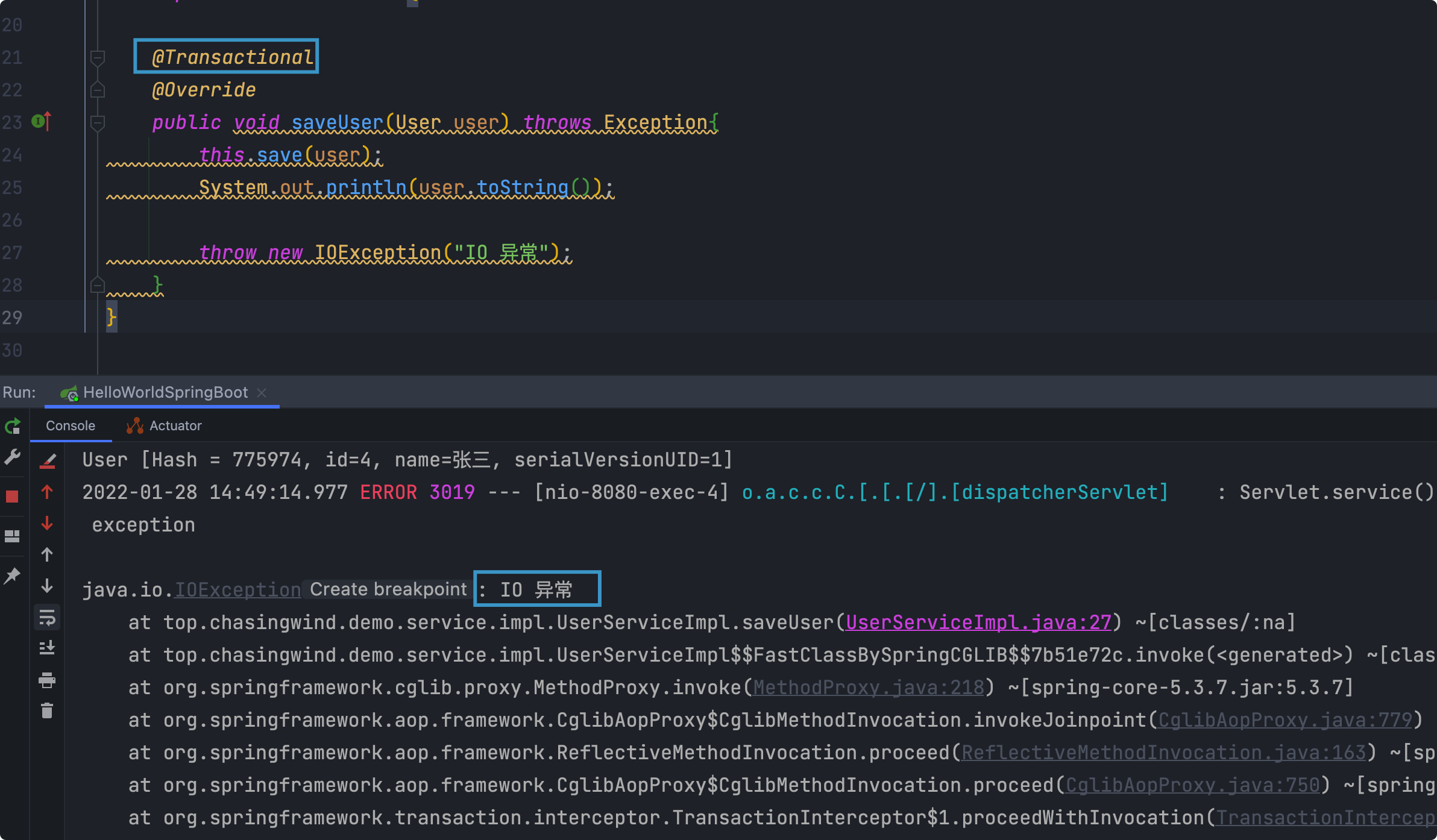Clear all console output with trash icon
The width and height of the screenshot is (1437, 840).
[47, 711]
